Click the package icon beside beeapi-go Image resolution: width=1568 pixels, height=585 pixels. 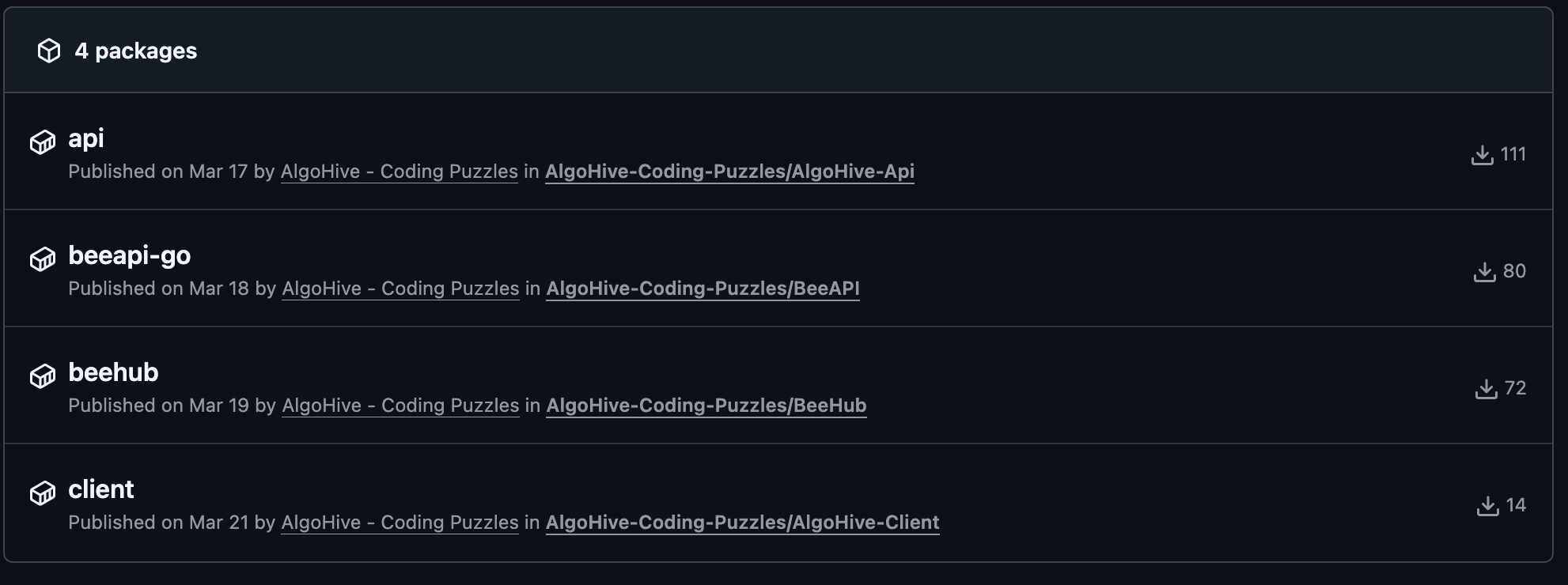[43, 259]
